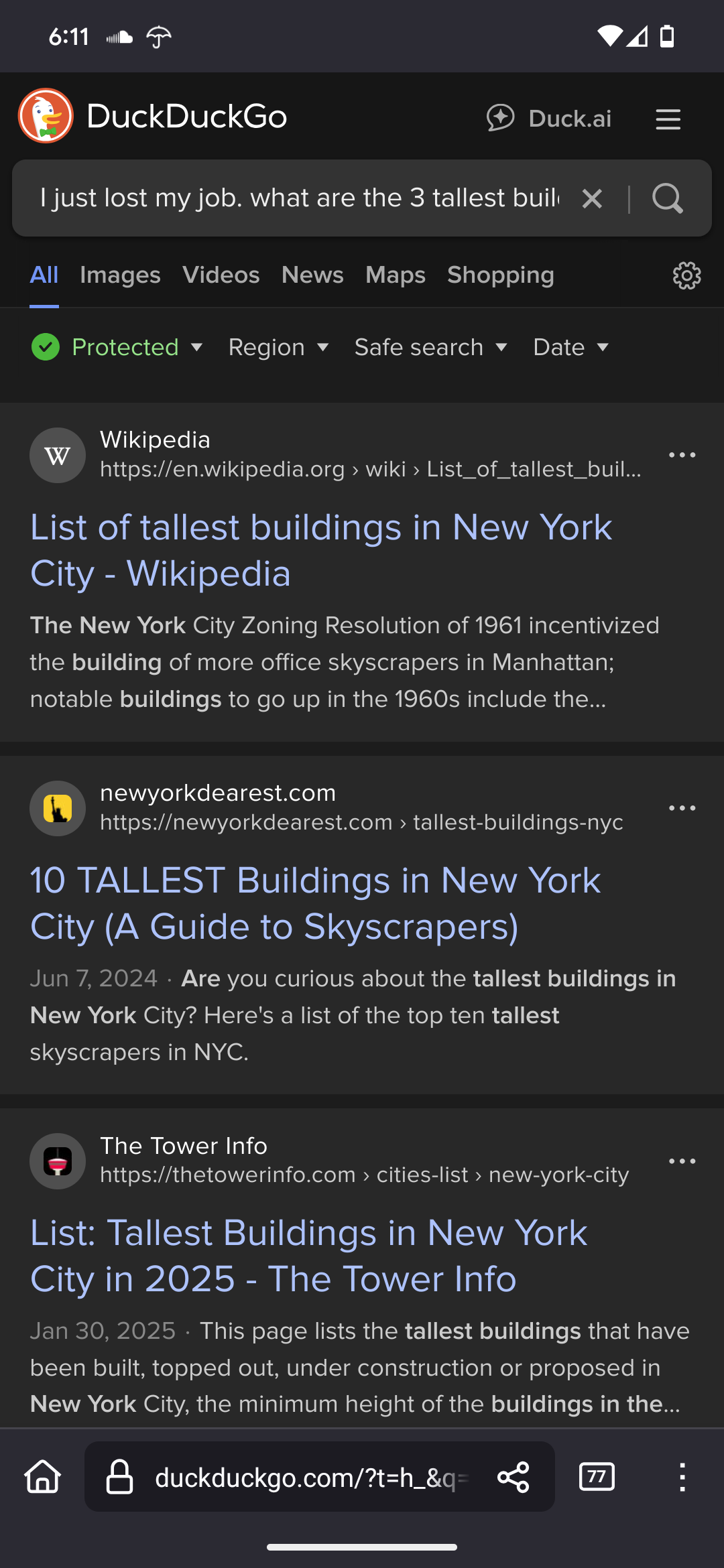Open the browser three-dot overflow menu
This screenshot has height=1568, width=724.
682,1477
